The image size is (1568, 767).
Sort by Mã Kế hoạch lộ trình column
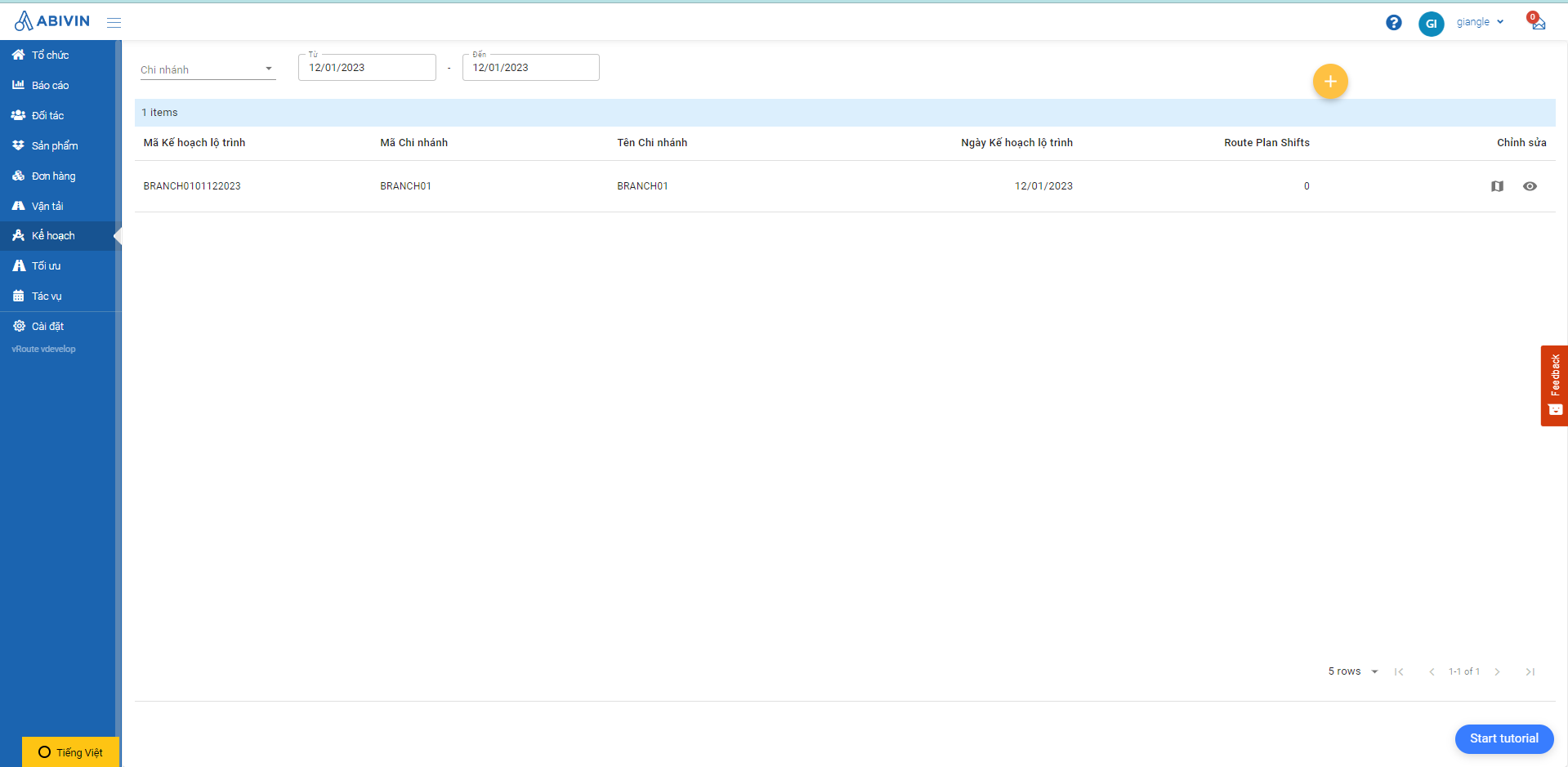(x=194, y=143)
